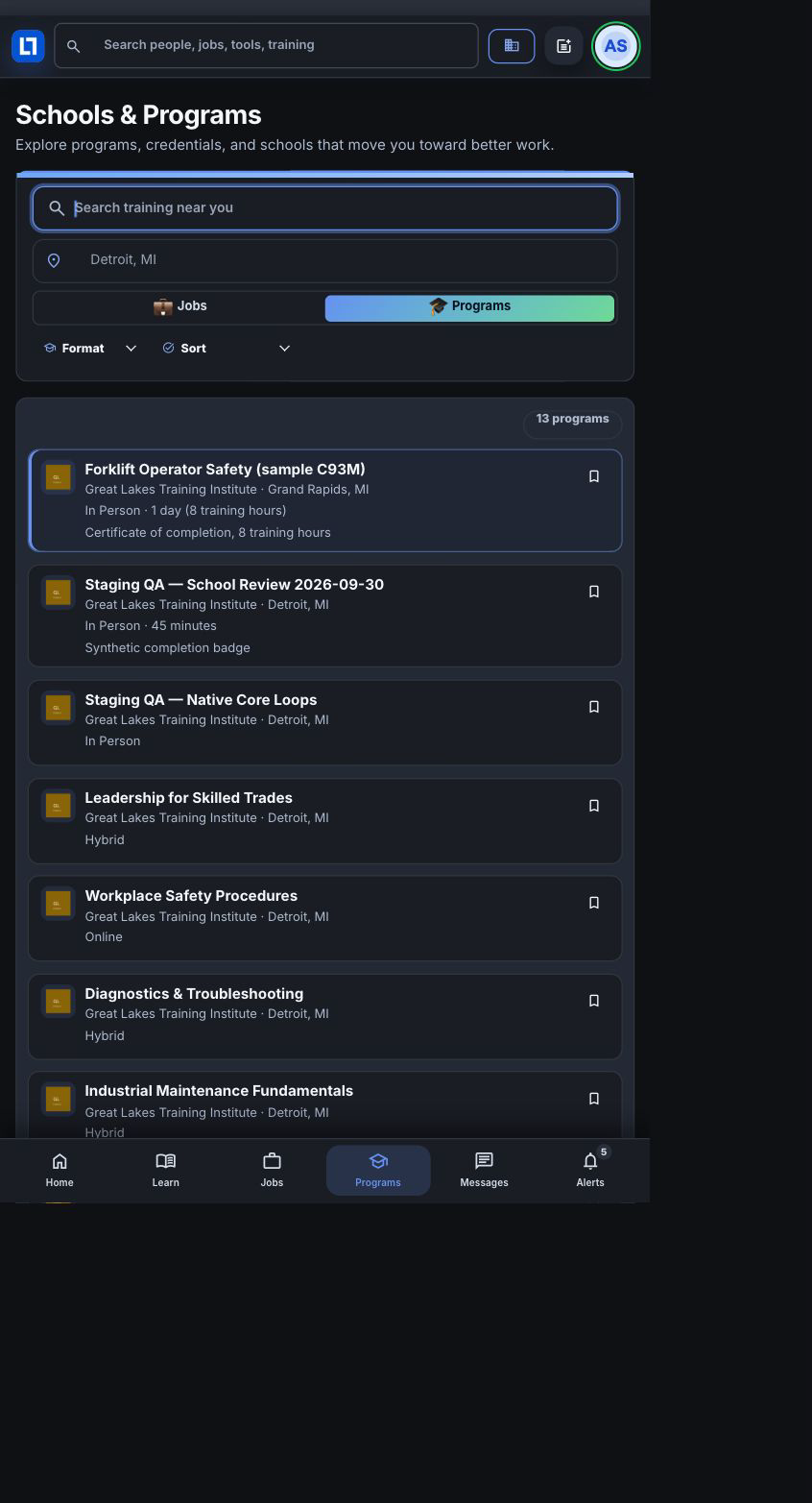Open Learn in the bottom navigation
812x1503 pixels.
[x=165, y=1170]
